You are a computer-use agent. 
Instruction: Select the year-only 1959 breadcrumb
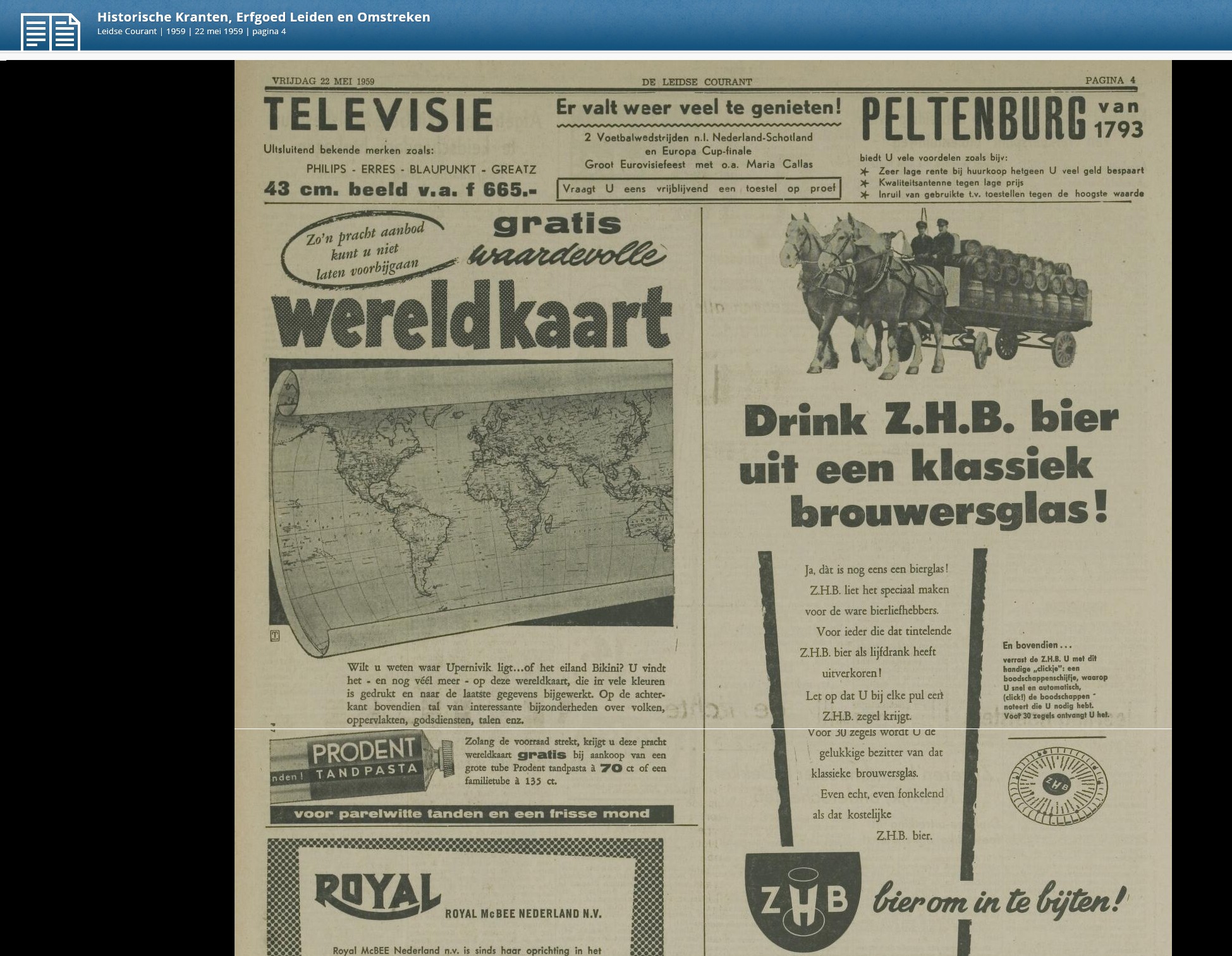pos(176,32)
